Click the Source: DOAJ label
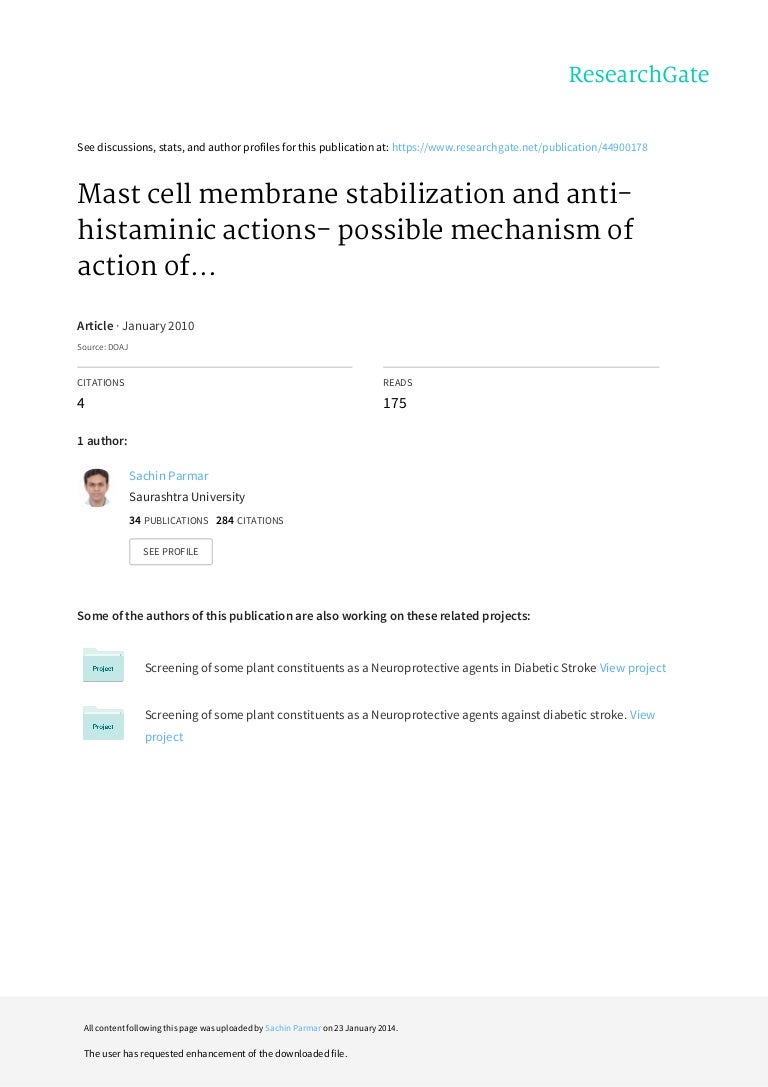This screenshot has height=1087, width=768. [x=103, y=347]
